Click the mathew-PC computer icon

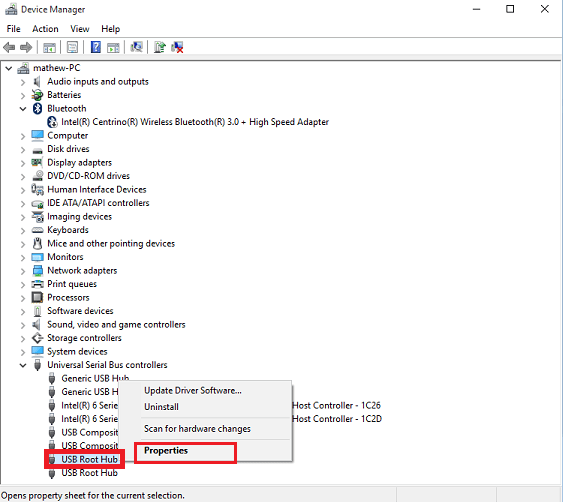23,68
